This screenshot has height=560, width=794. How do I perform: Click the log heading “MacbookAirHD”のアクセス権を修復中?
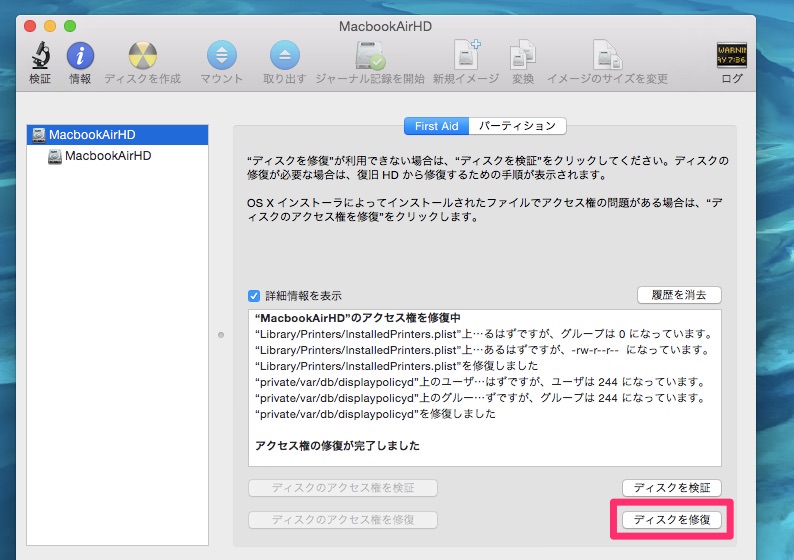[358, 318]
